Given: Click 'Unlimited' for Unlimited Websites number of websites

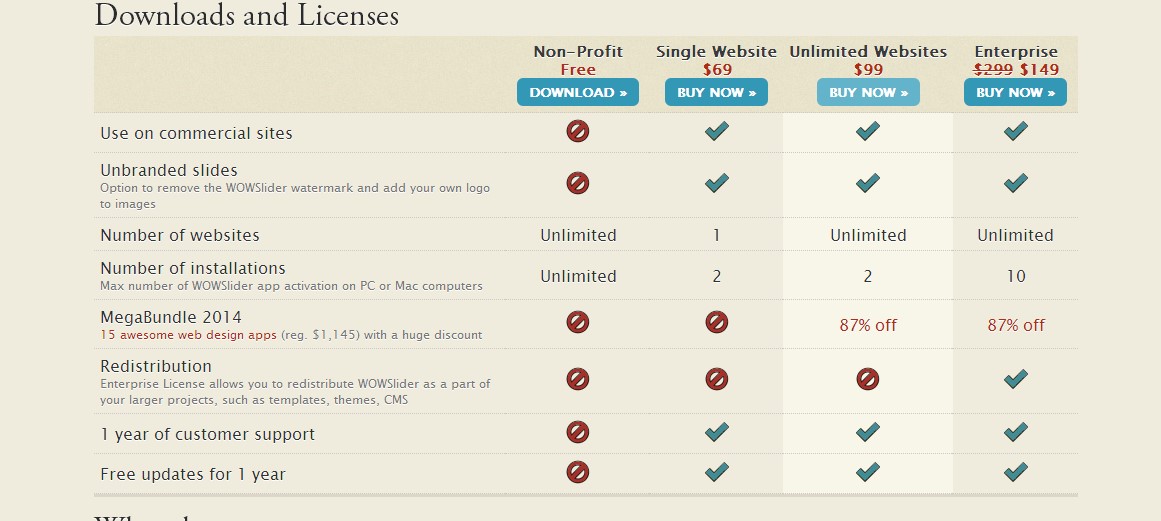Looking at the screenshot, I should [868, 235].
